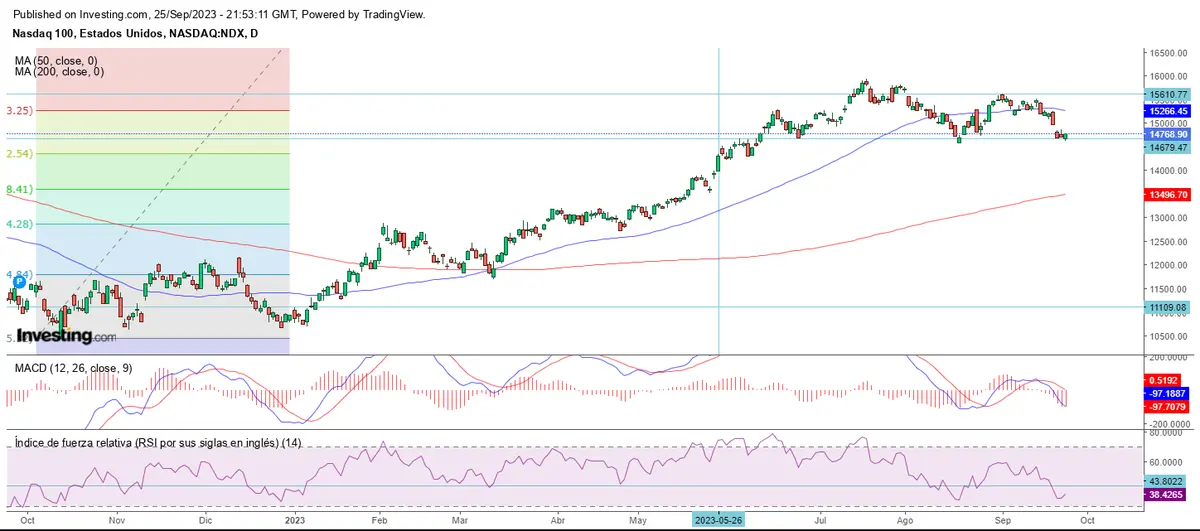Select the 2023 label on time axis
1200x531 pixels.
pyautogui.click(x=295, y=520)
